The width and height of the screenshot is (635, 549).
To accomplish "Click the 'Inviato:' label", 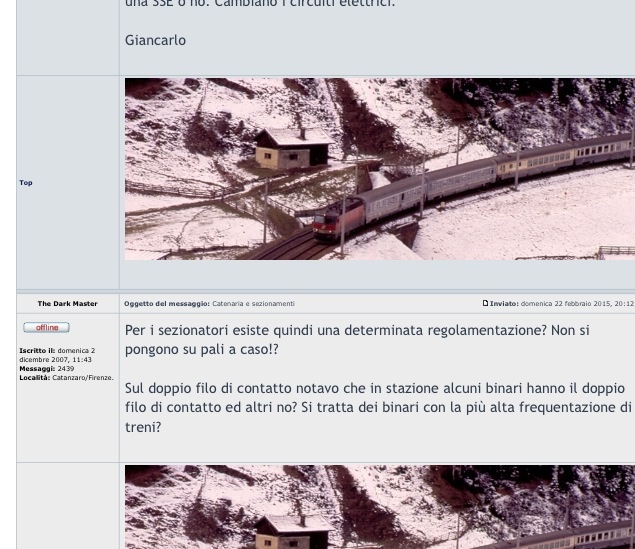I will [504, 303].
